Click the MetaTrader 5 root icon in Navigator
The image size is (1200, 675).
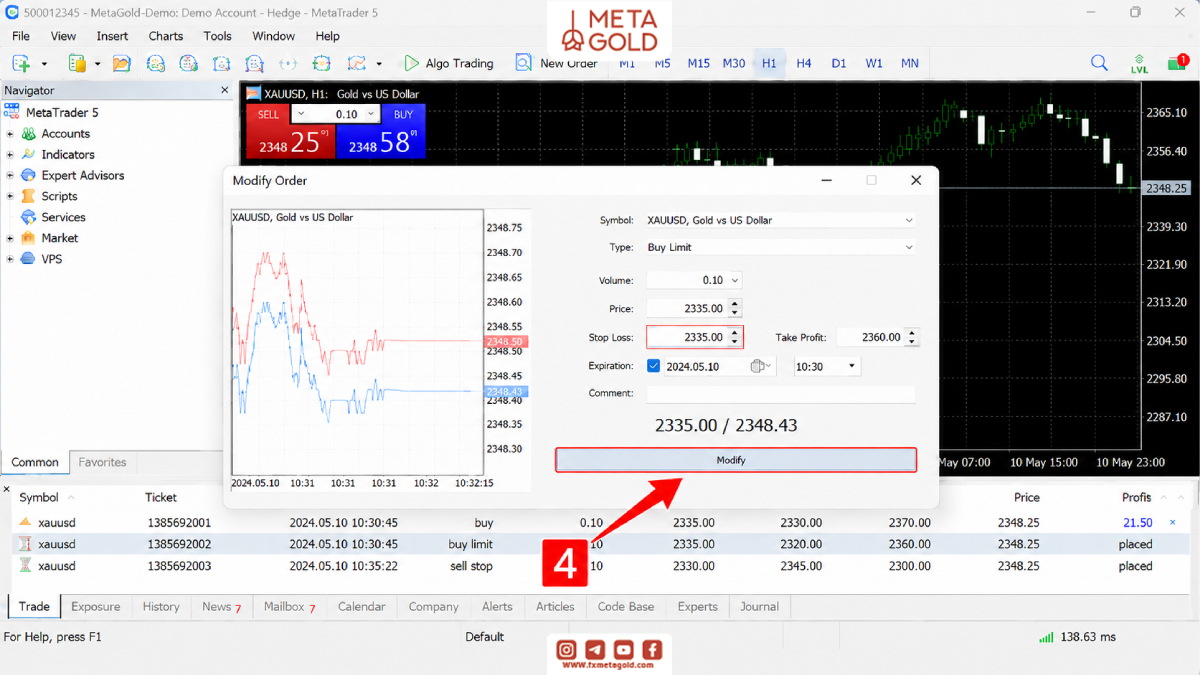tap(12, 112)
